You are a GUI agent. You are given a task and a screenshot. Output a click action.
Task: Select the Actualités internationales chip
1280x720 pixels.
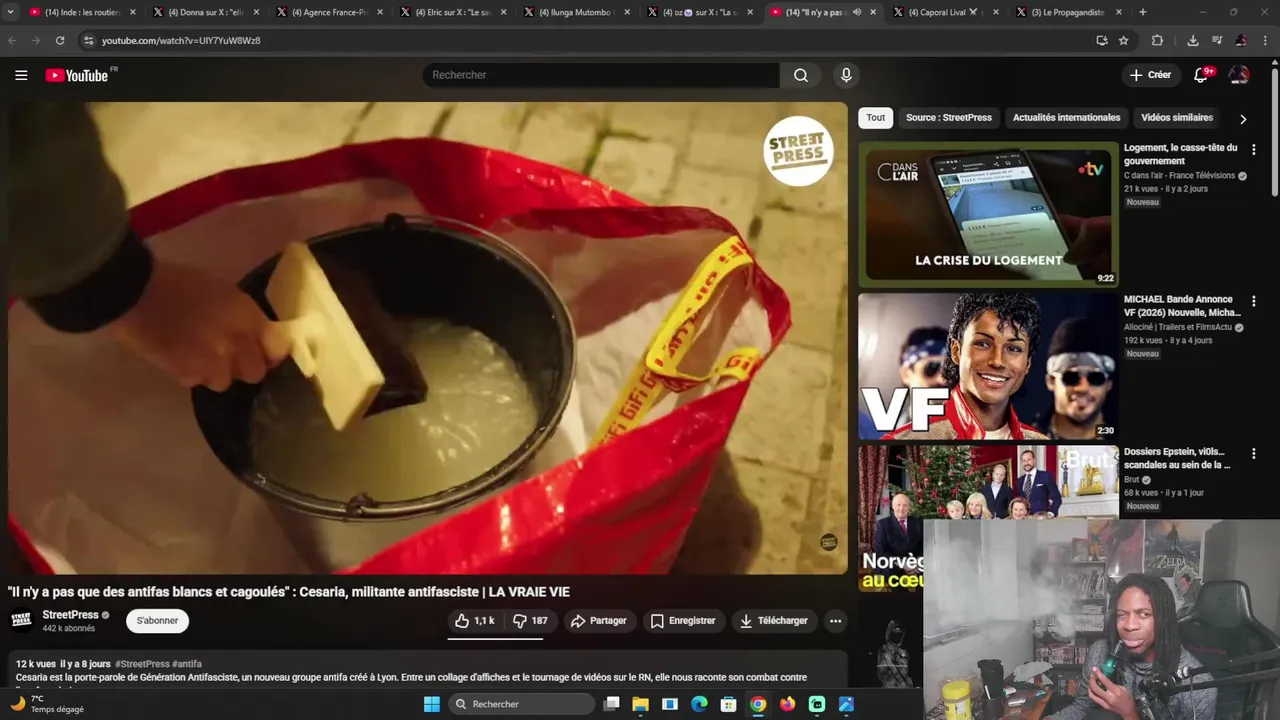tap(1066, 117)
